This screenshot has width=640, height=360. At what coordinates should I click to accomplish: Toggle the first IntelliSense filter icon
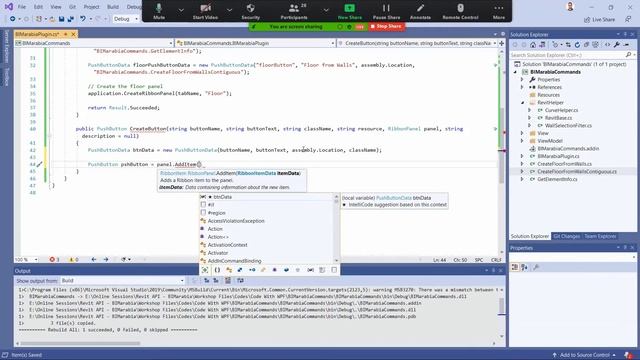205,270
